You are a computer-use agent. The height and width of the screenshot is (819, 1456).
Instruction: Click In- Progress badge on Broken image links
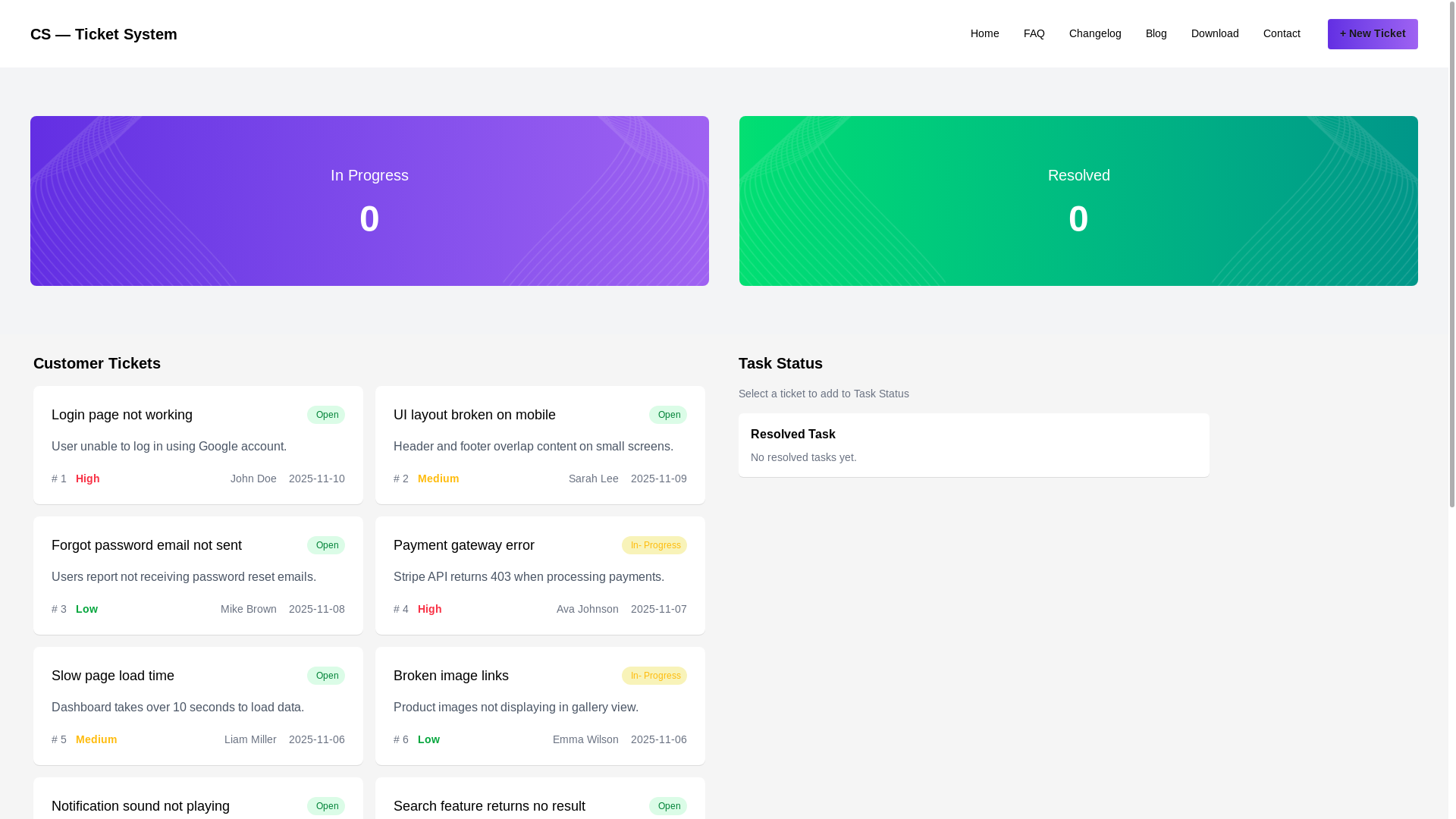(x=654, y=676)
